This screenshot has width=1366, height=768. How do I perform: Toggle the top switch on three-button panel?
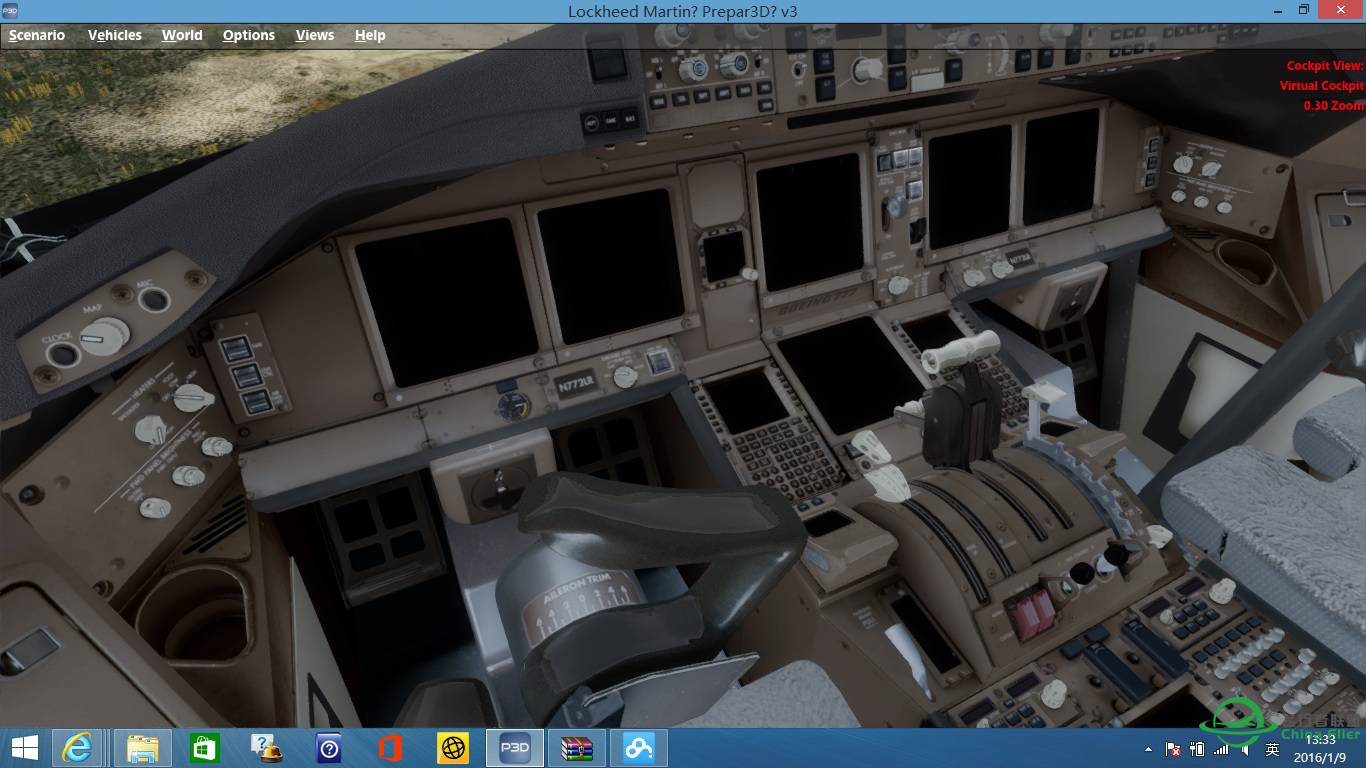[x=235, y=349]
